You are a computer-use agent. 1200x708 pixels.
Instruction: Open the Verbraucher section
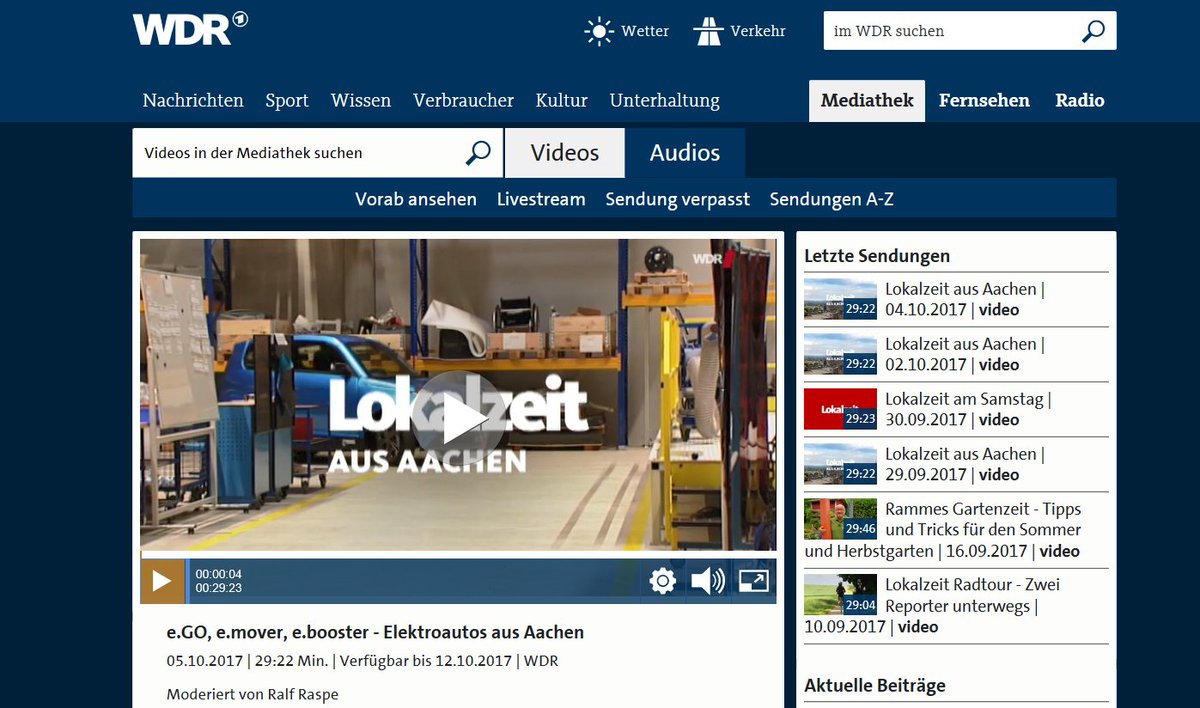pyautogui.click(x=464, y=100)
